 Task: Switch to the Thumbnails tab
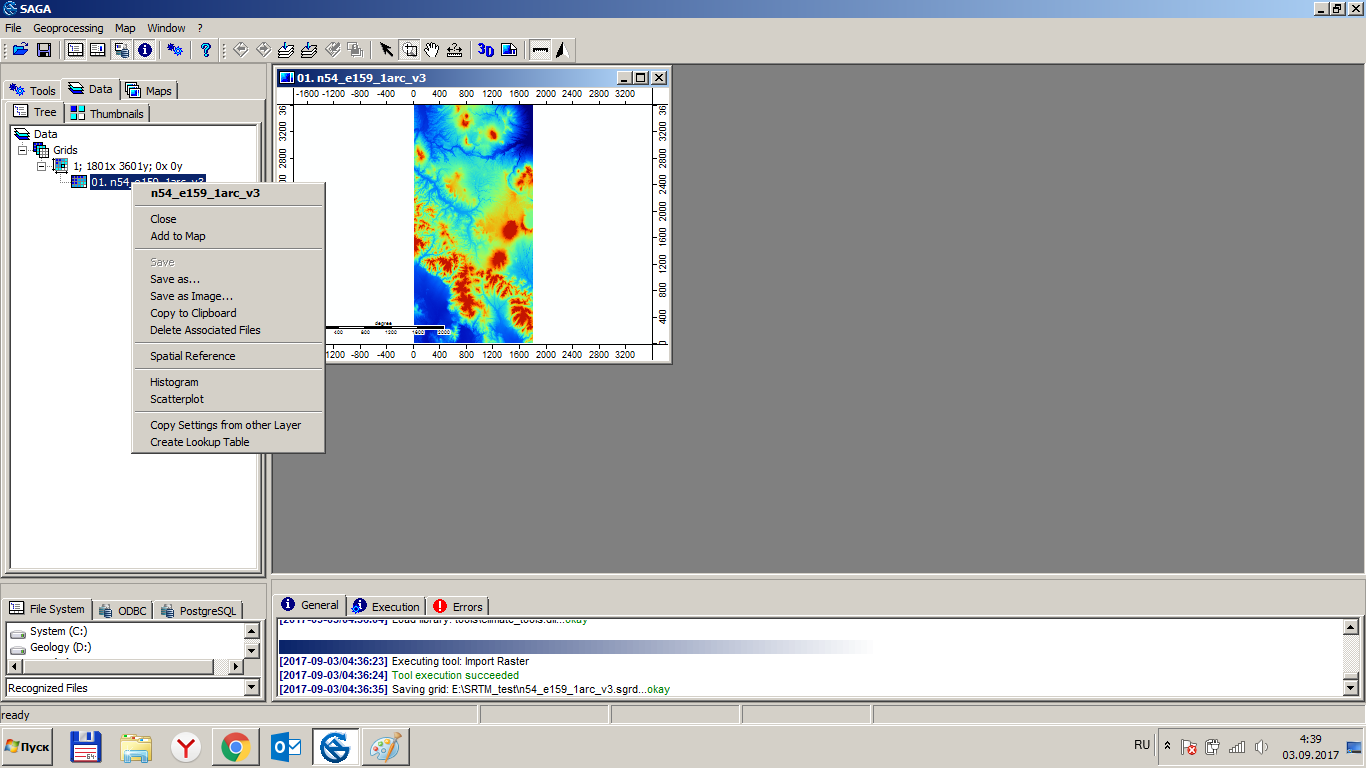(x=108, y=114)
